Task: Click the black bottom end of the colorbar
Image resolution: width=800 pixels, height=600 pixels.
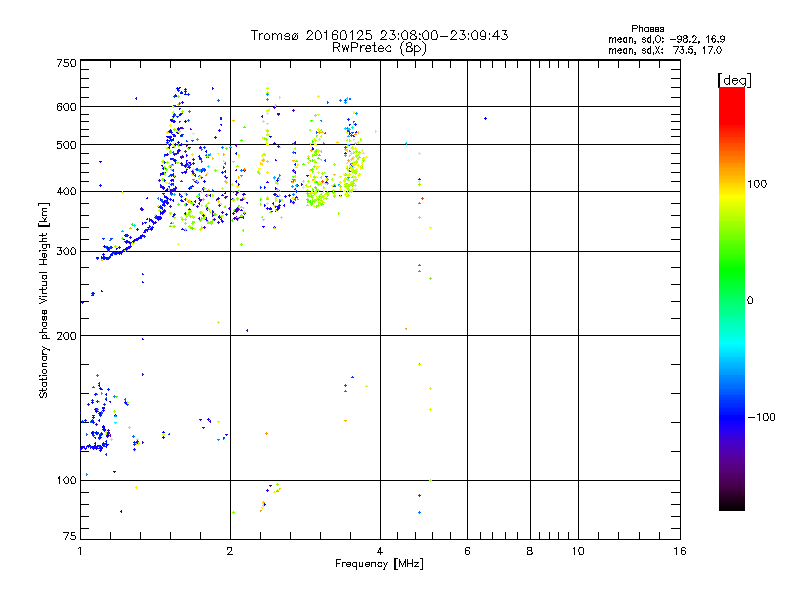Action: 732,503
